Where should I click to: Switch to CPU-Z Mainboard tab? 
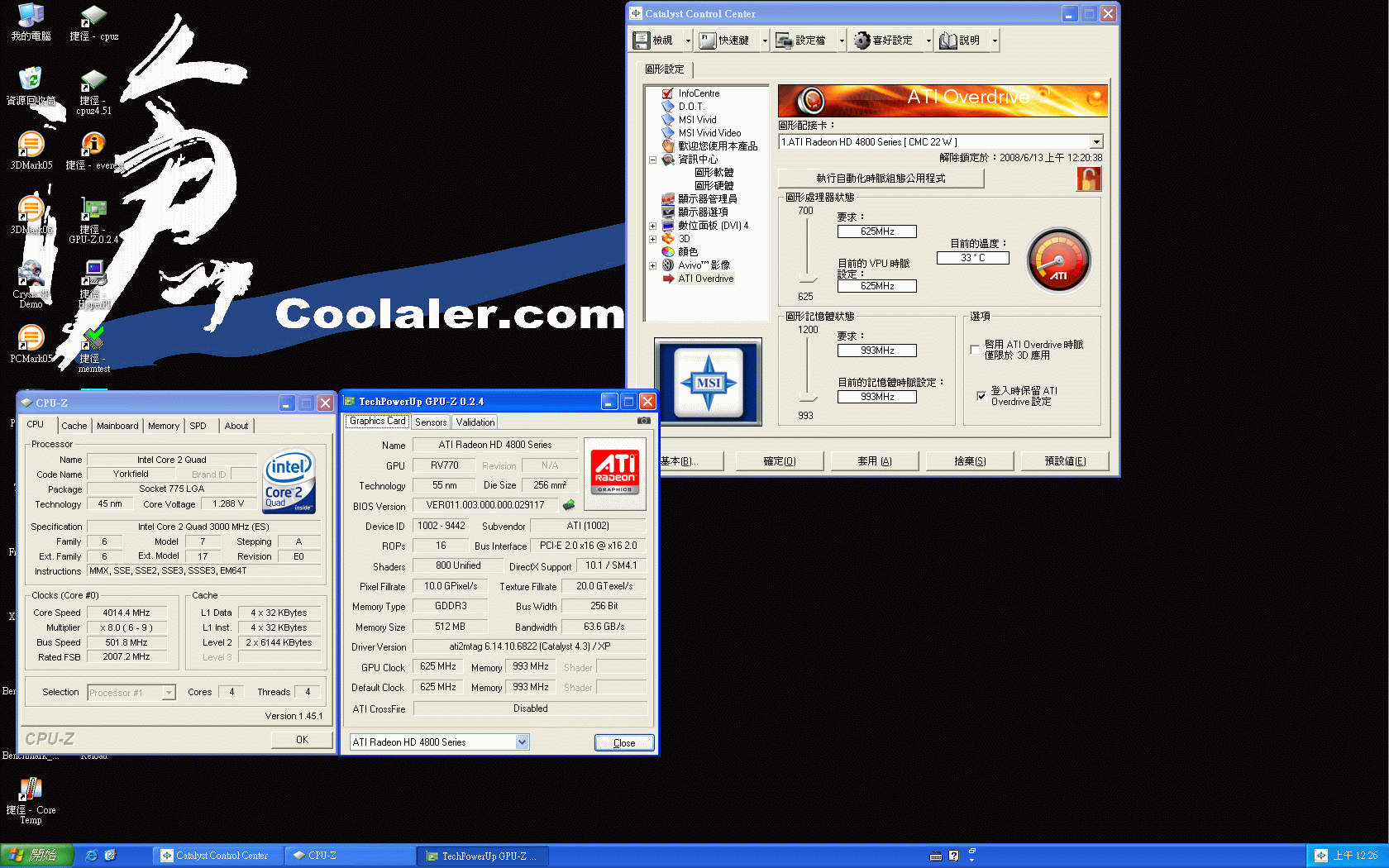[117, 426]
